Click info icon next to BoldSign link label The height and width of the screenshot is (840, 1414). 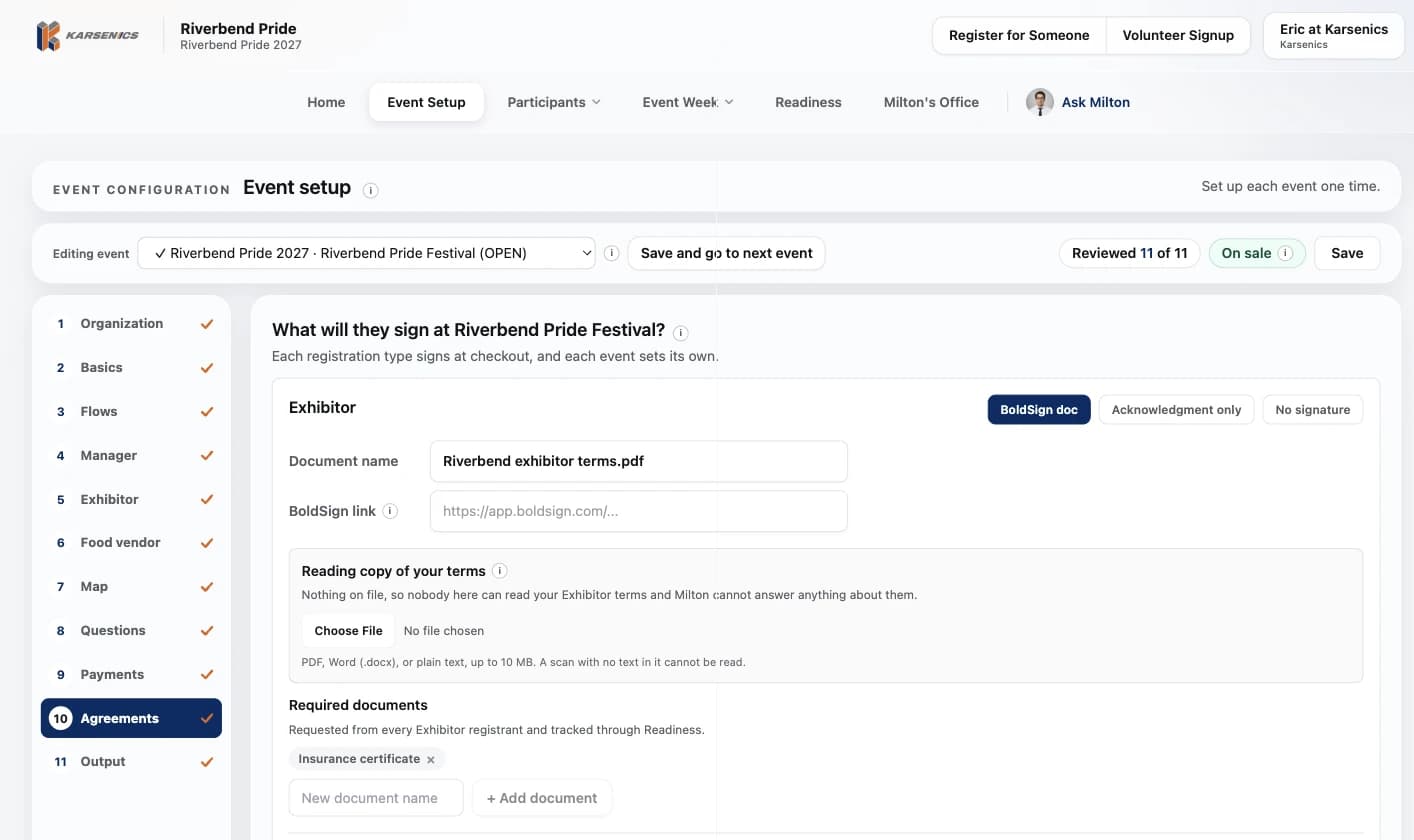coord(390,511)
